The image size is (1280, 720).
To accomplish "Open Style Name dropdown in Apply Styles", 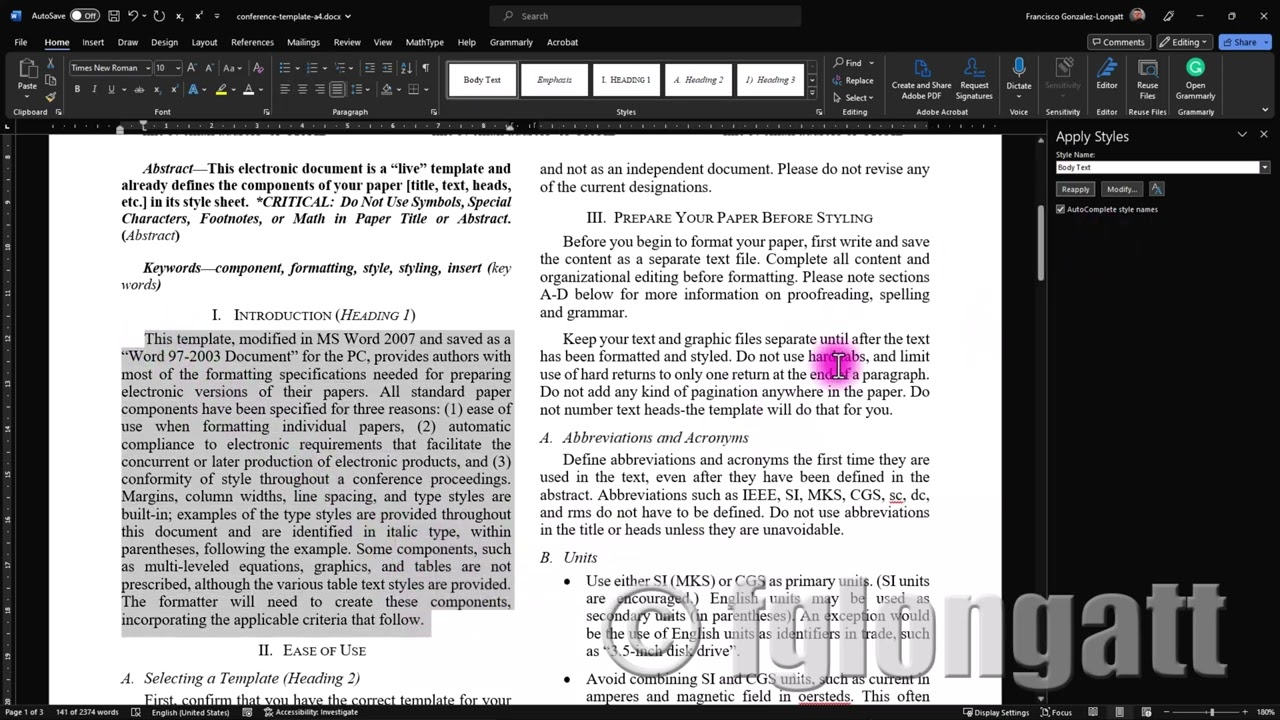I will coord(1265,168).
